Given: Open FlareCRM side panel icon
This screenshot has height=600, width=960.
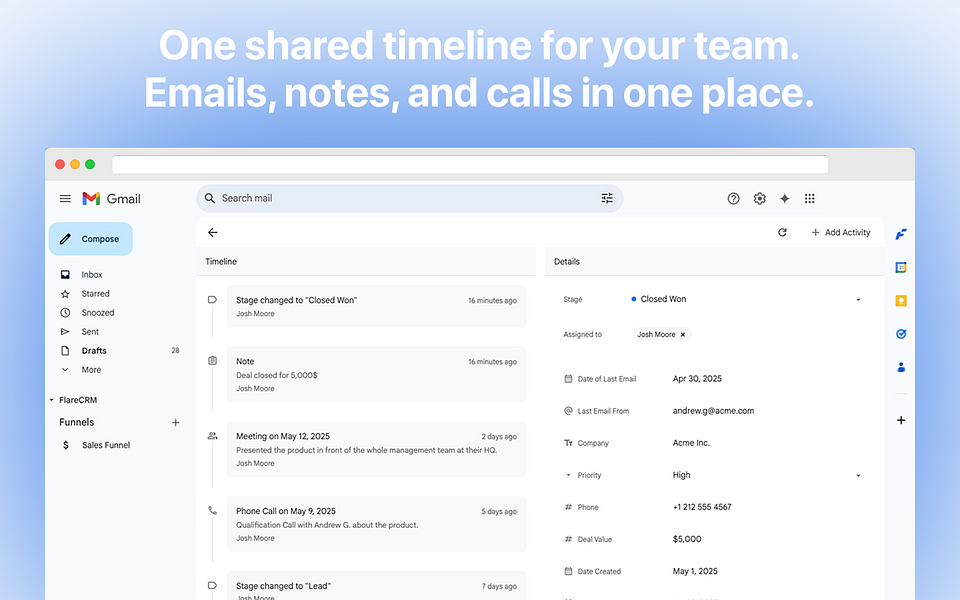Looking at the screenshot, I should [901, 234].
